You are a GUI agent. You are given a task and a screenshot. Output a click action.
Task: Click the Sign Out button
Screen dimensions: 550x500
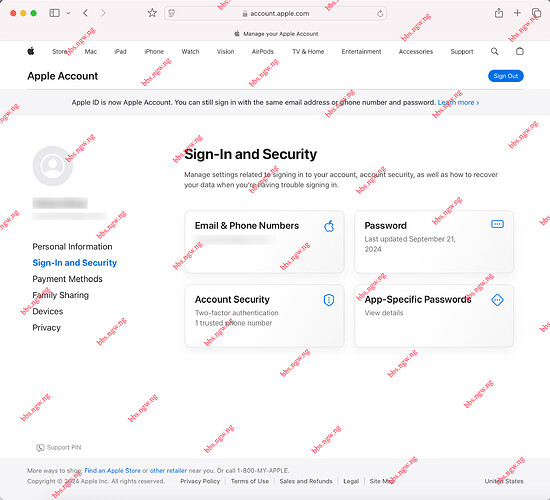click(x=505, y=76)
